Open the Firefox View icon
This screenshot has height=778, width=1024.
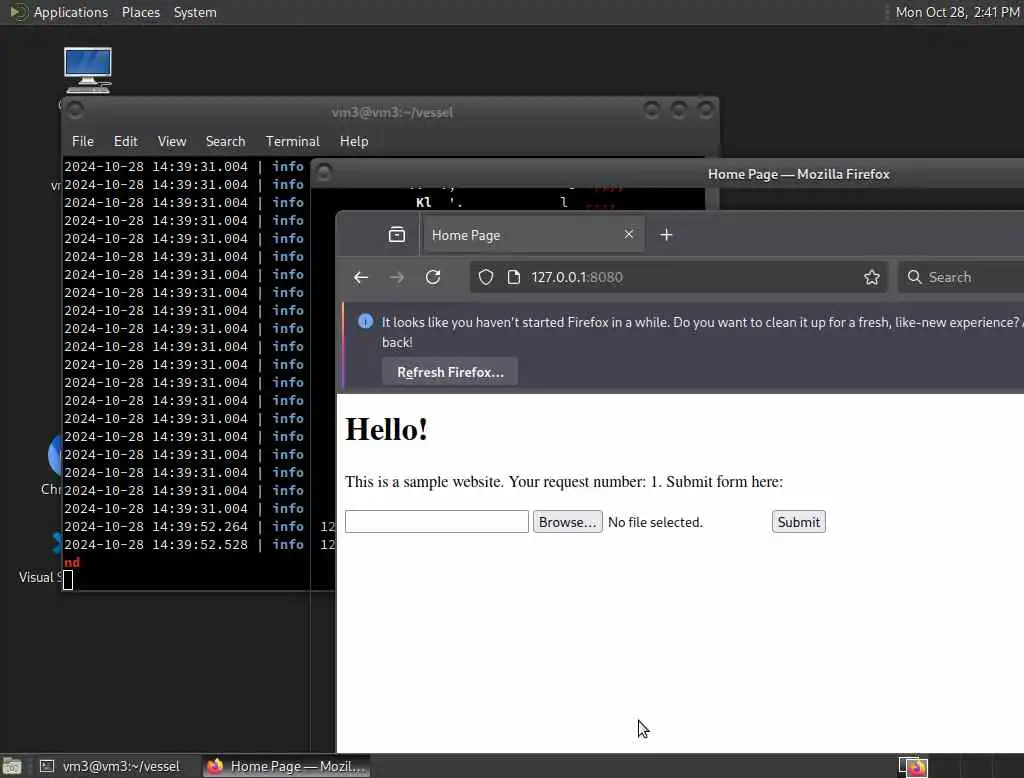click(397, 235)
